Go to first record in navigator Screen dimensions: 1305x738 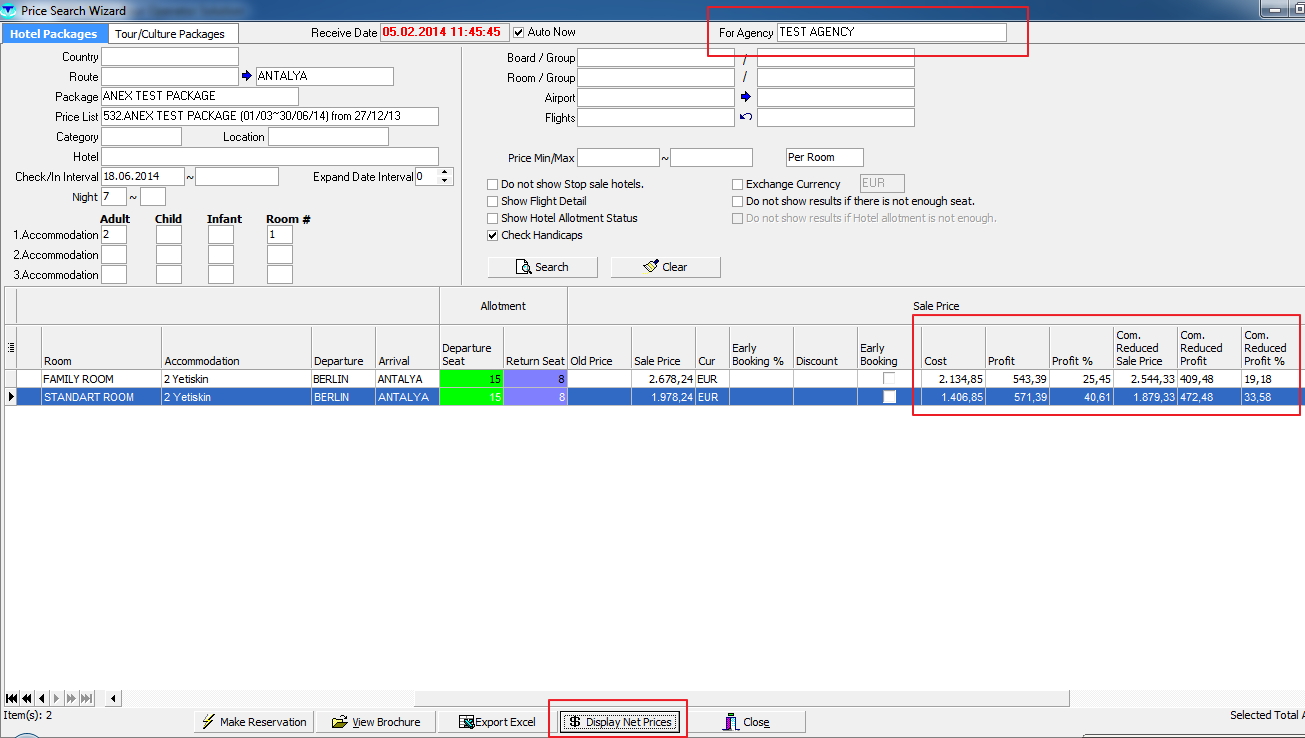11,698
